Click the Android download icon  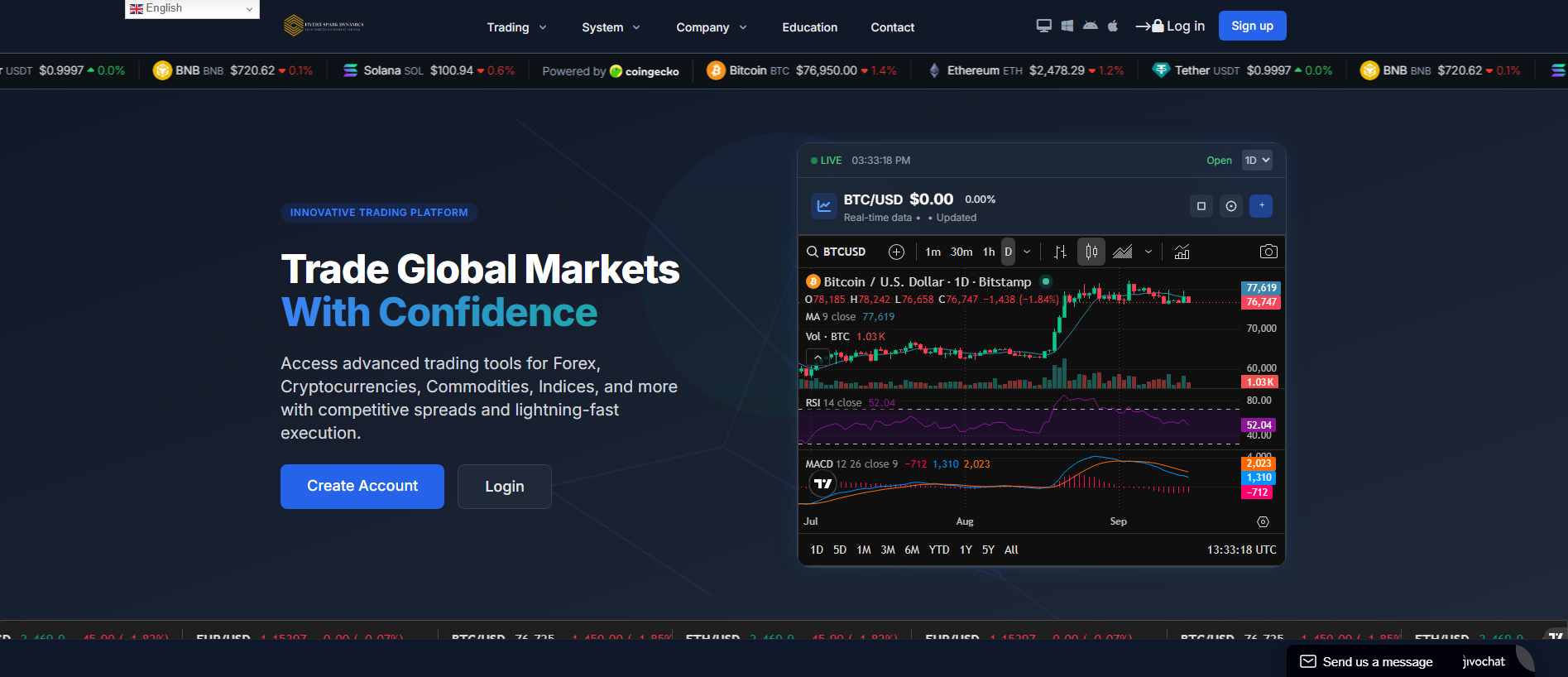tap(1091, 26)
